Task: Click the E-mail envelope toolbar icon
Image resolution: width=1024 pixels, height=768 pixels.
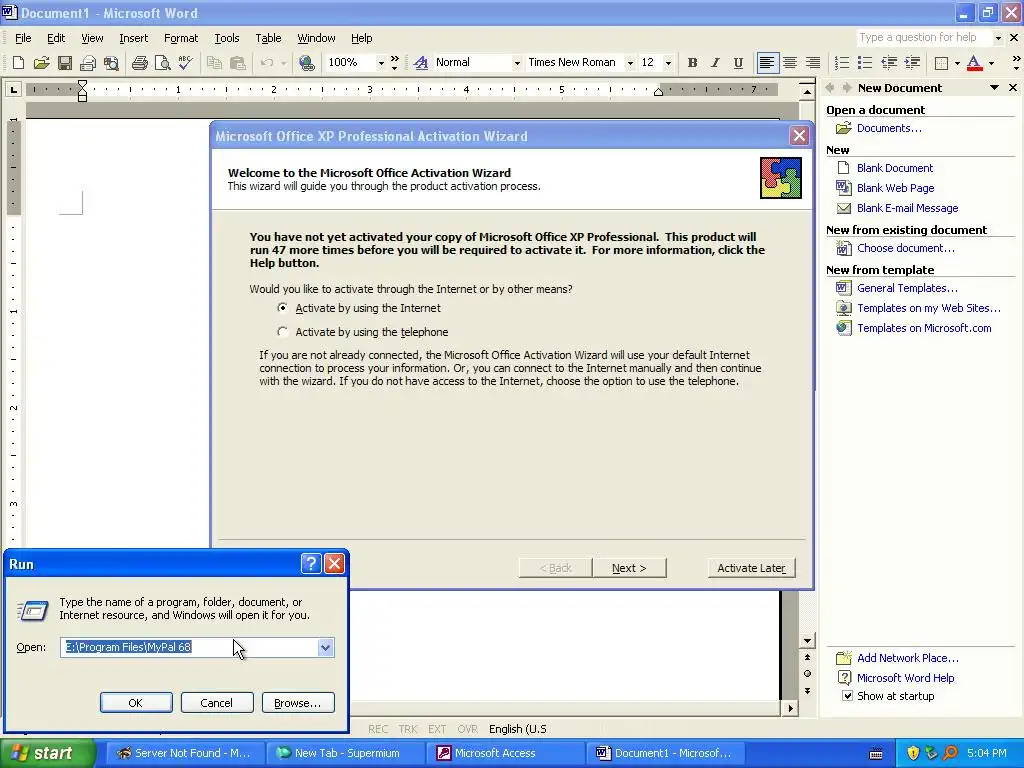Action: [88, 63]
